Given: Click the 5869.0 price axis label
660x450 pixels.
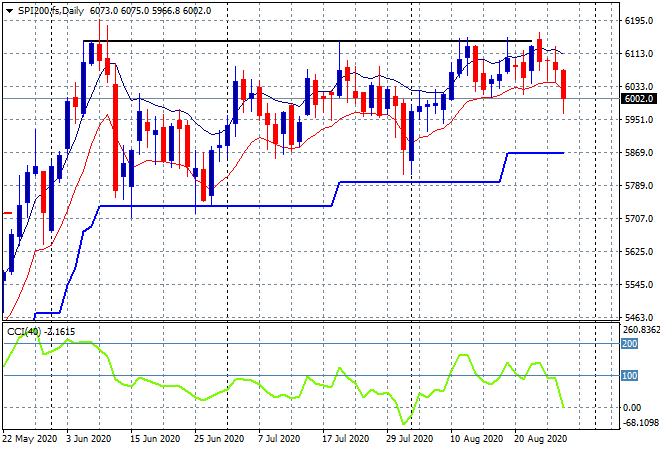Looking at the screenshot, I should tap(639, 152).
